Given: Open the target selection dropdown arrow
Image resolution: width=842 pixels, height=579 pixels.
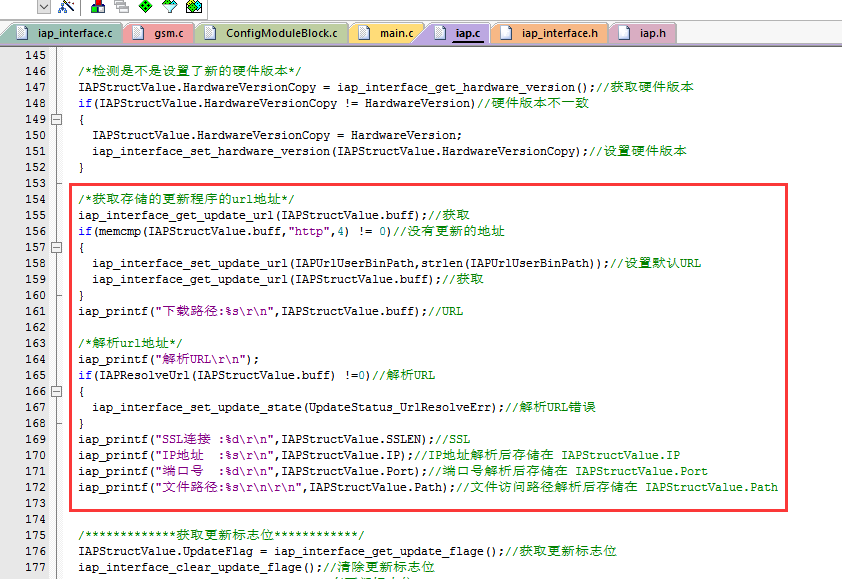Looking at the screenshot, I should [44, 6].
